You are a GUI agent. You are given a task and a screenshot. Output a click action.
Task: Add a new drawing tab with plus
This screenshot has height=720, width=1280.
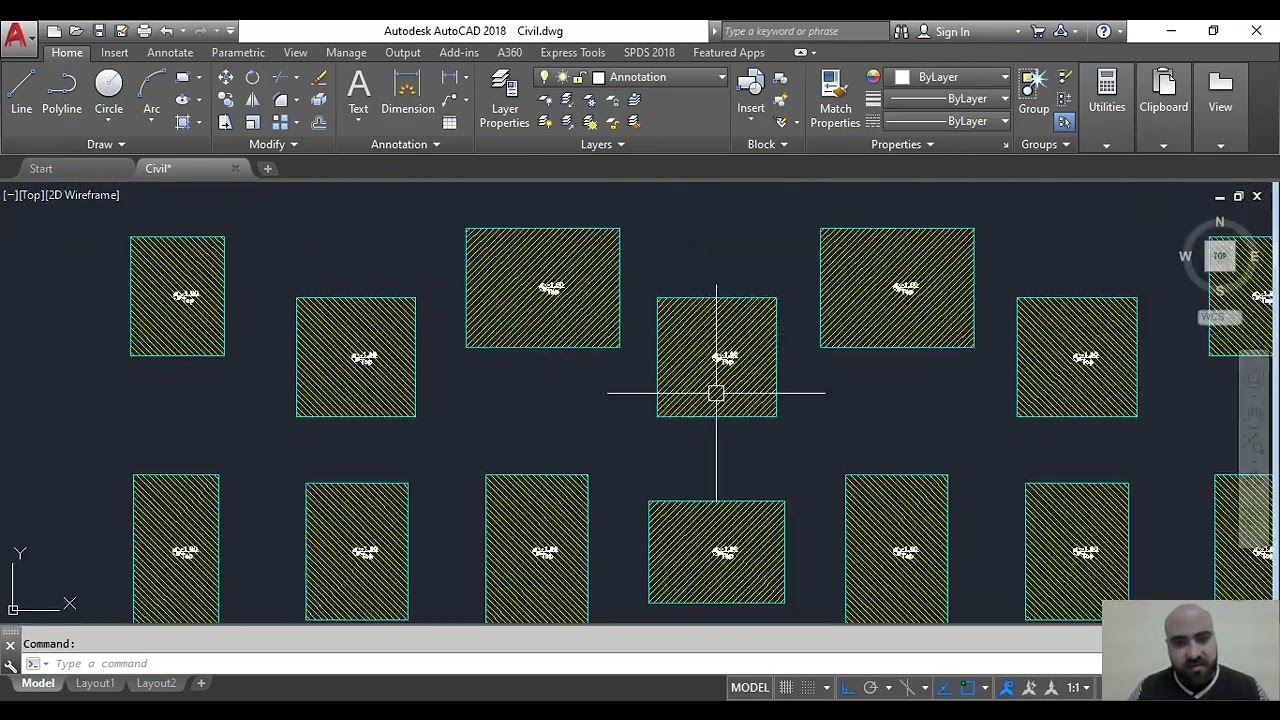pos(267,169)
